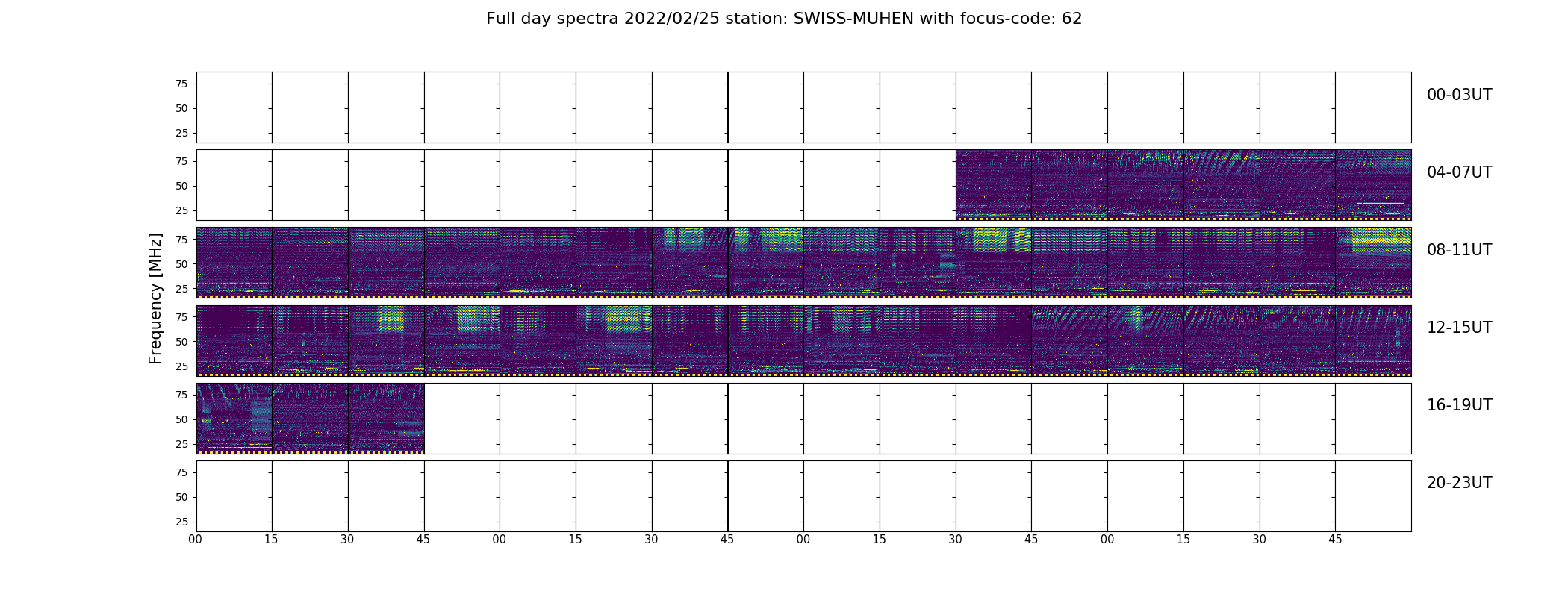Click the 50 tick label of 16-19UT row
This screenshot has height=597, width=1568.
181,419
